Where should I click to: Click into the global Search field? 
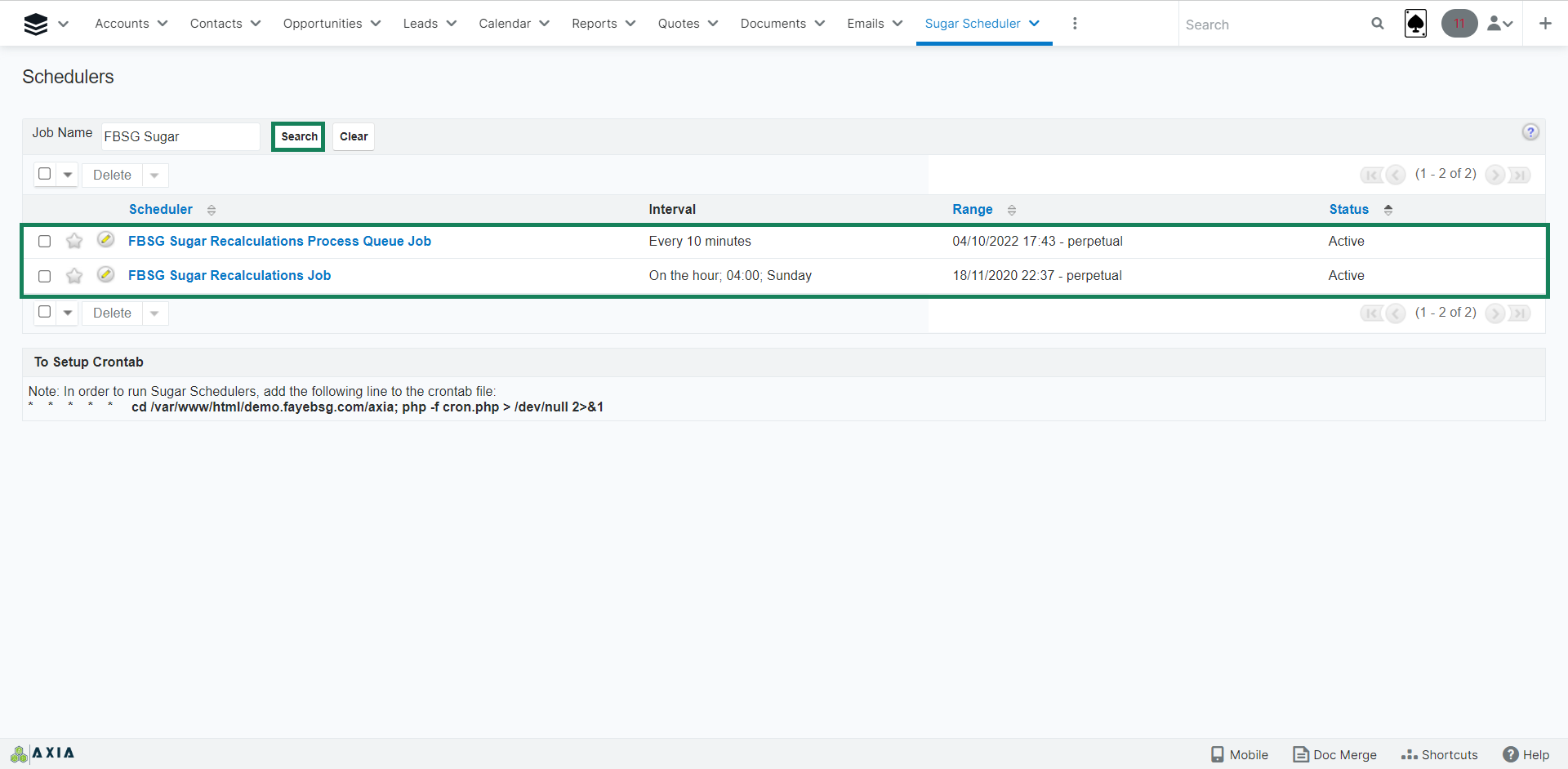pos(1274,24)
